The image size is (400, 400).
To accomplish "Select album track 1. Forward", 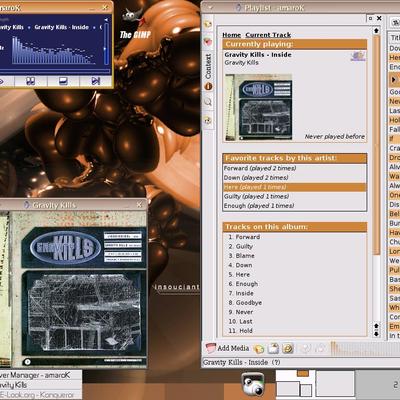I will [244, 237].
